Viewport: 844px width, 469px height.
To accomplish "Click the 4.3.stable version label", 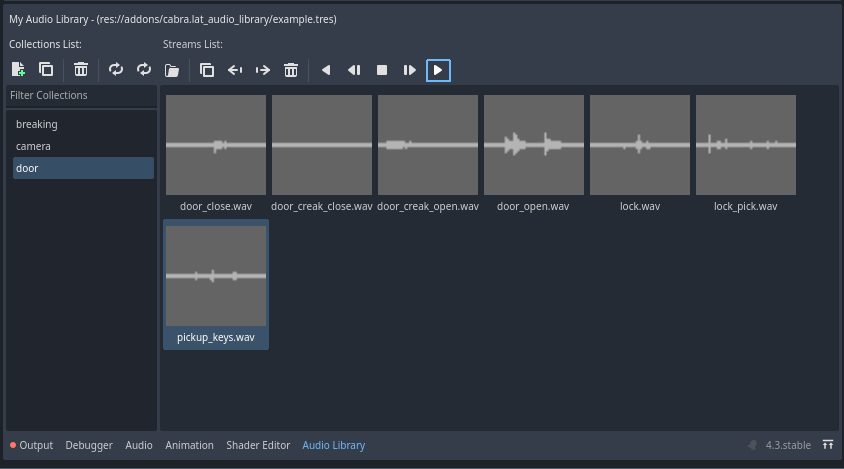I will tap(788, 445).
